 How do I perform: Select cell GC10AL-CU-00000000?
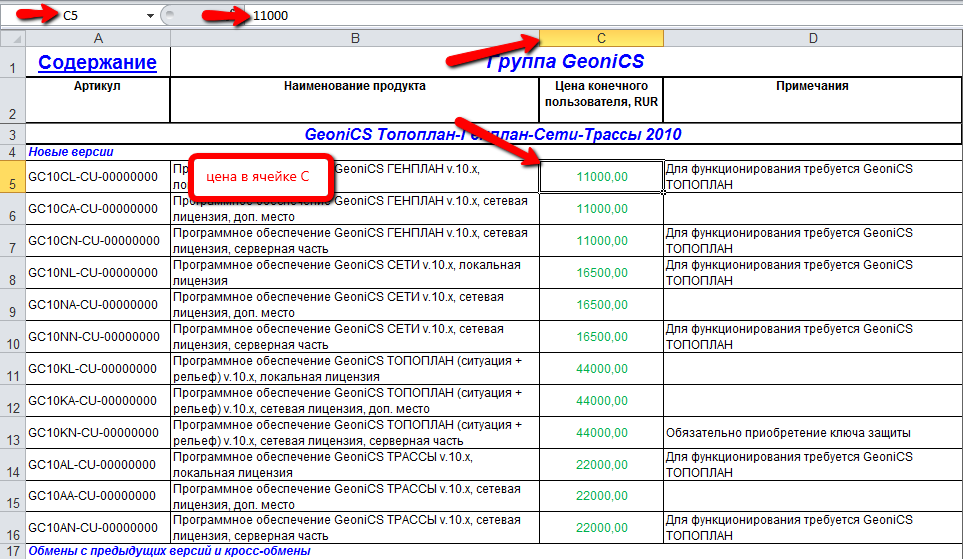click(98, 464)
